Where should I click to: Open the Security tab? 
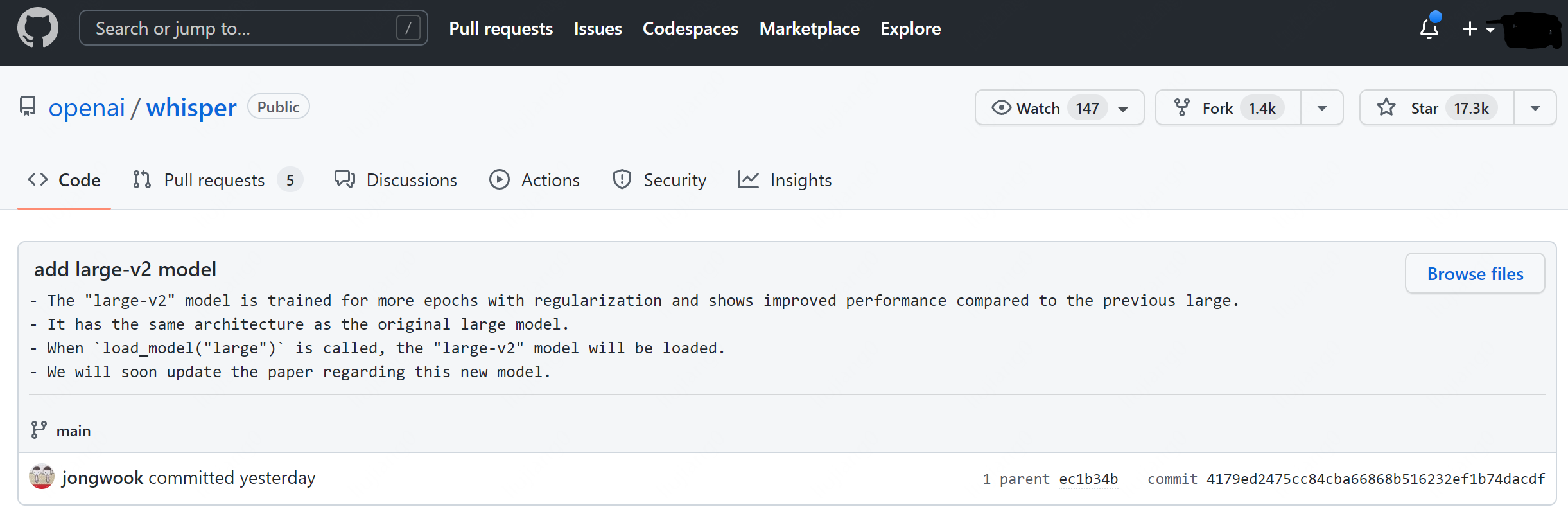[x=659, y=180]
